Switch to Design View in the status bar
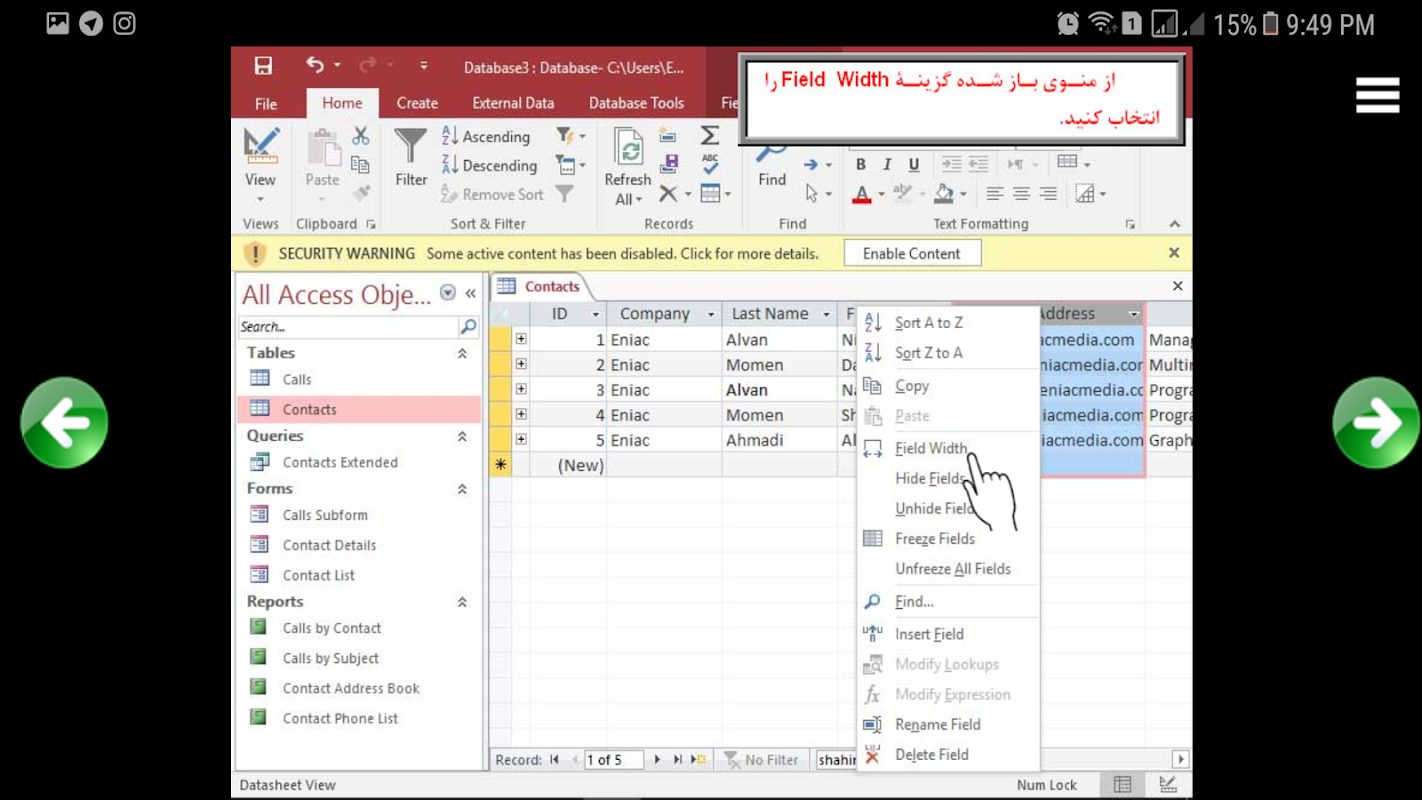 coord(1167,785)
